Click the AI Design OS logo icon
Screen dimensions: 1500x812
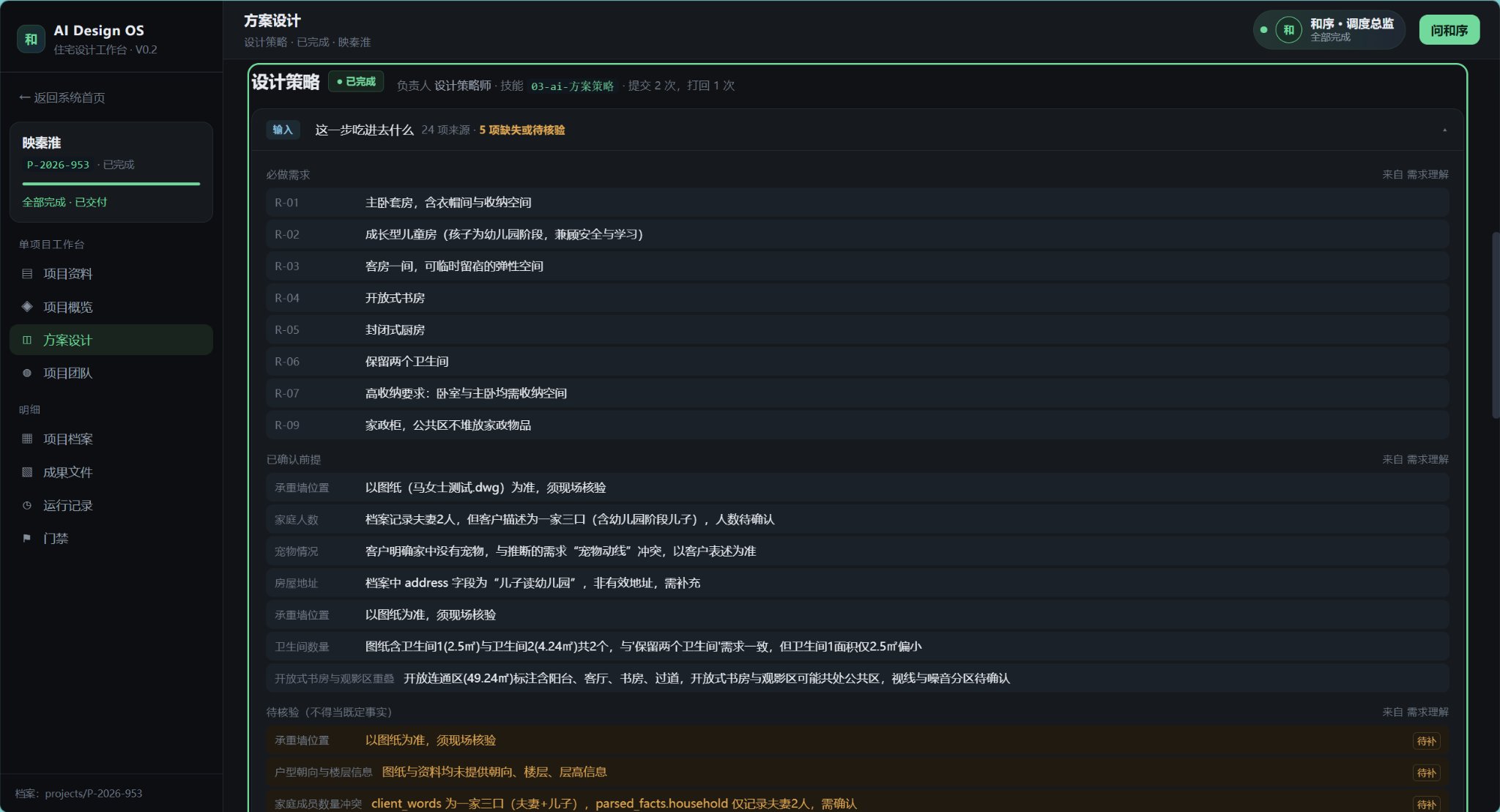31,39
